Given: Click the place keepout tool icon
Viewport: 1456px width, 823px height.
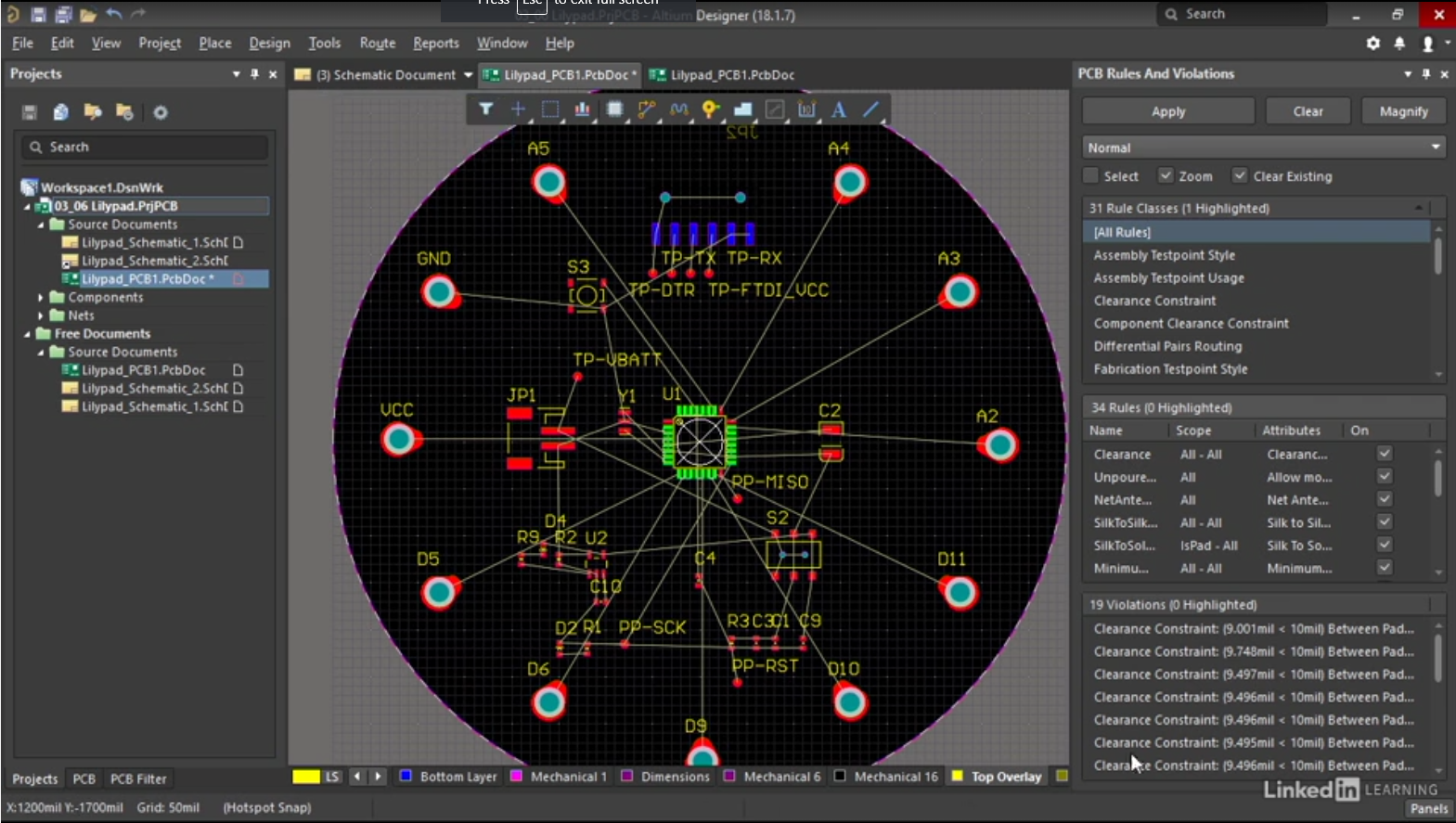Looking at the screenshot, I should [x=775, y=109].
